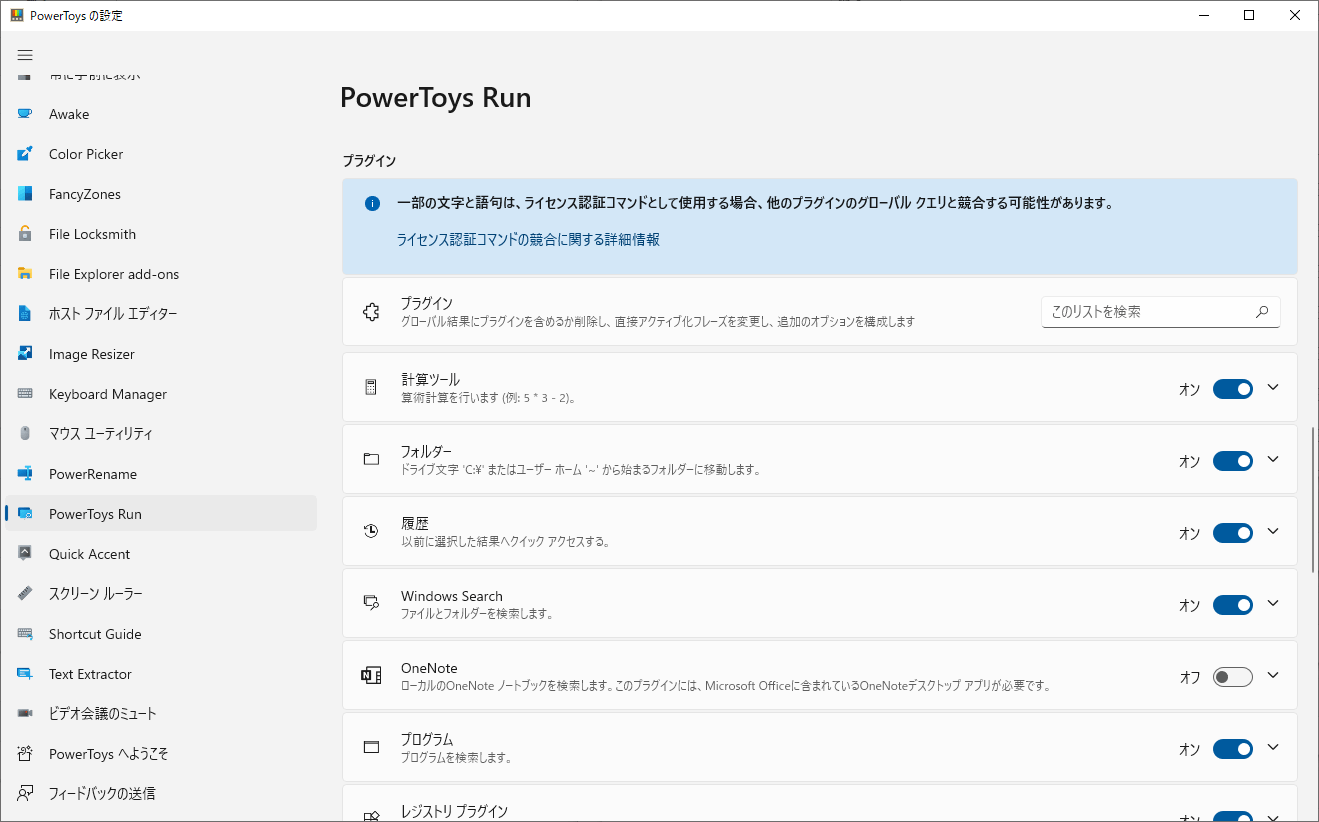The height and width of the screenshot is (822, 1319).
Task: Expand the 履歴 plugin options
Action: tap(1273, 531)
